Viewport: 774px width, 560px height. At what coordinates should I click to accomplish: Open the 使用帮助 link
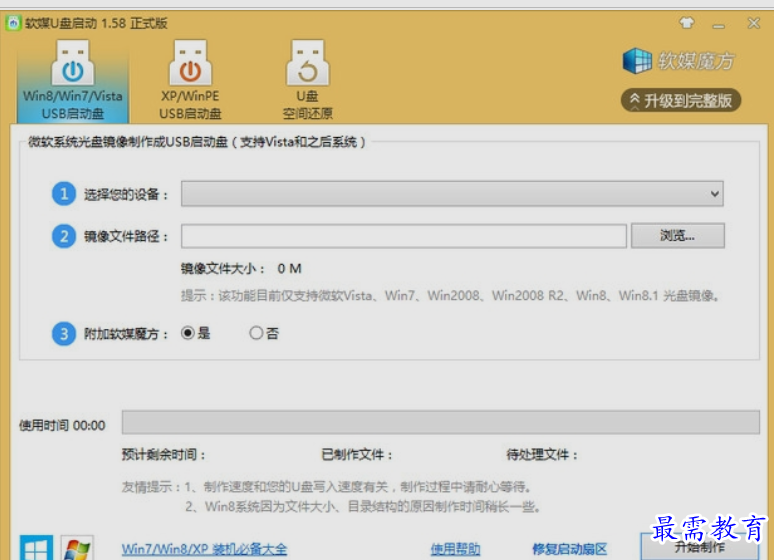(455, 549)
